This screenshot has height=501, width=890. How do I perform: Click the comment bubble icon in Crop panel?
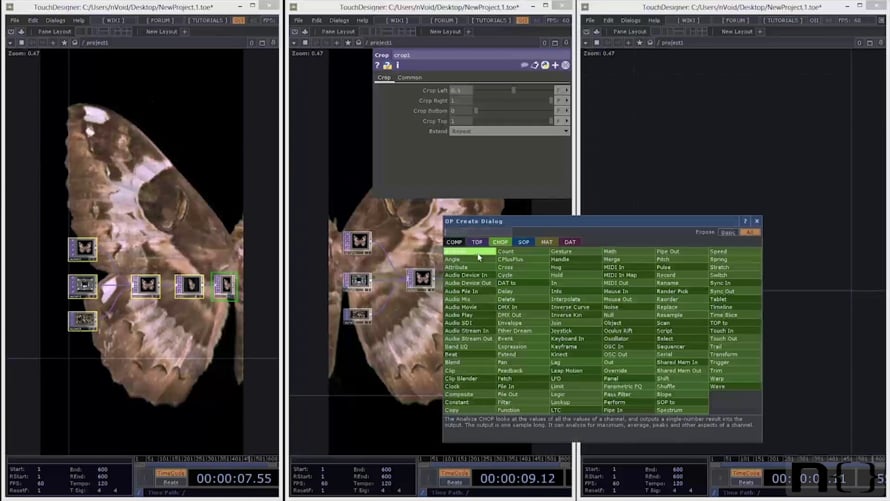(525, 65)
